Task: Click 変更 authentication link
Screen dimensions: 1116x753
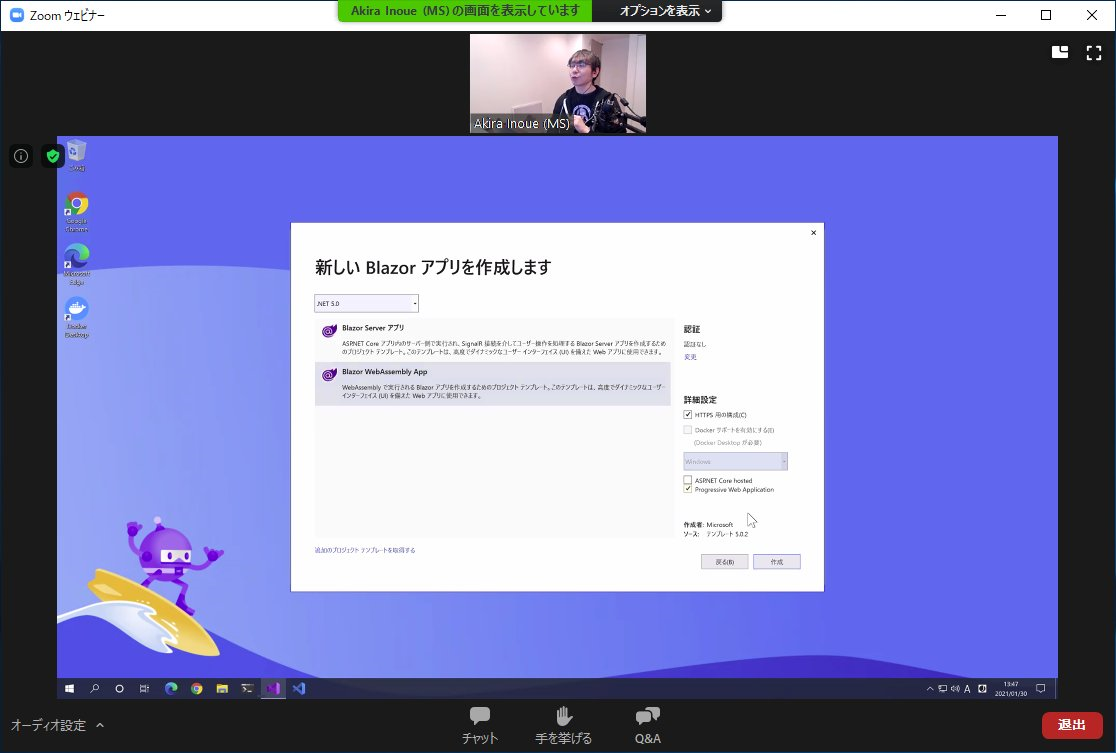Action: [690, 357]
